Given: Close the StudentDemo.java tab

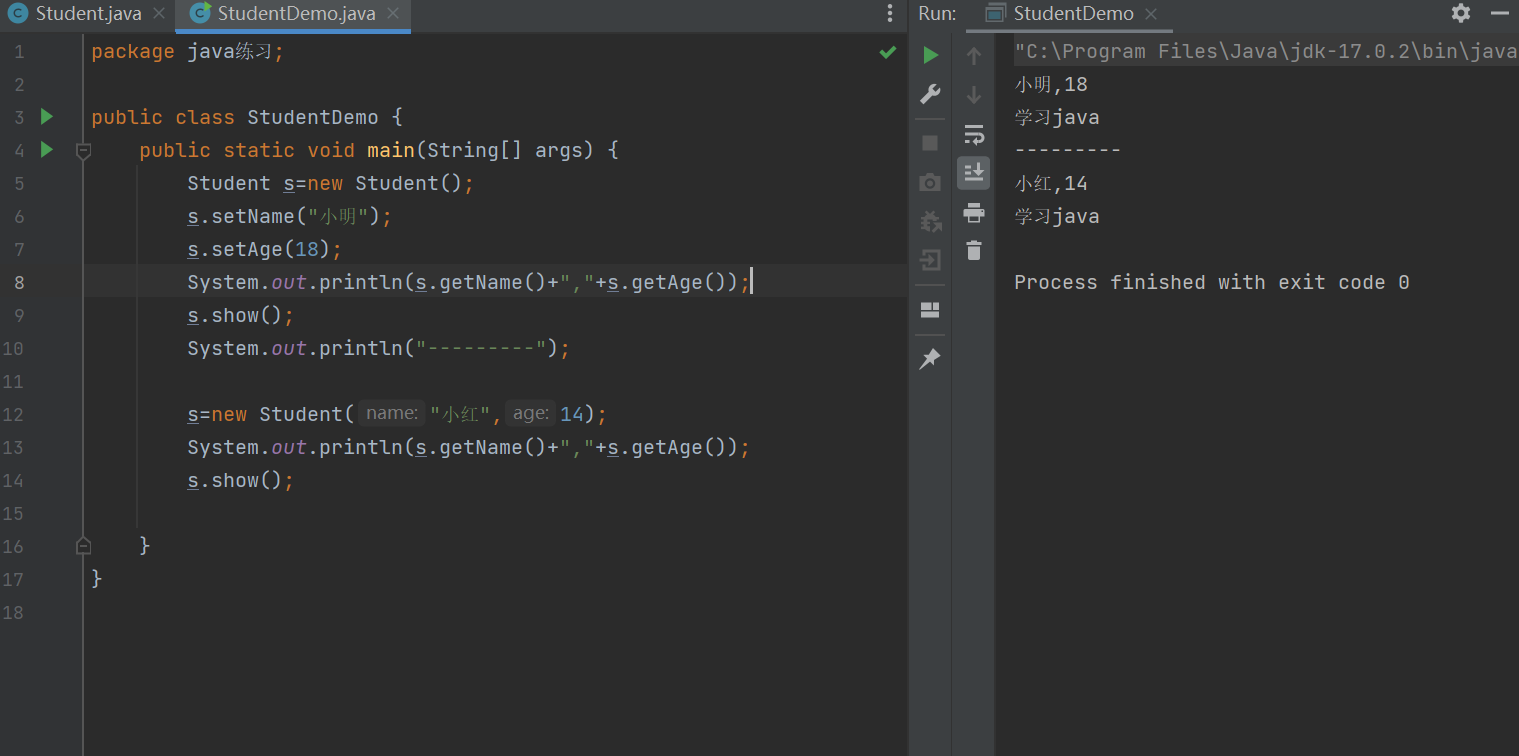Looking at the screenshot, I should click(x=393, y=14).
